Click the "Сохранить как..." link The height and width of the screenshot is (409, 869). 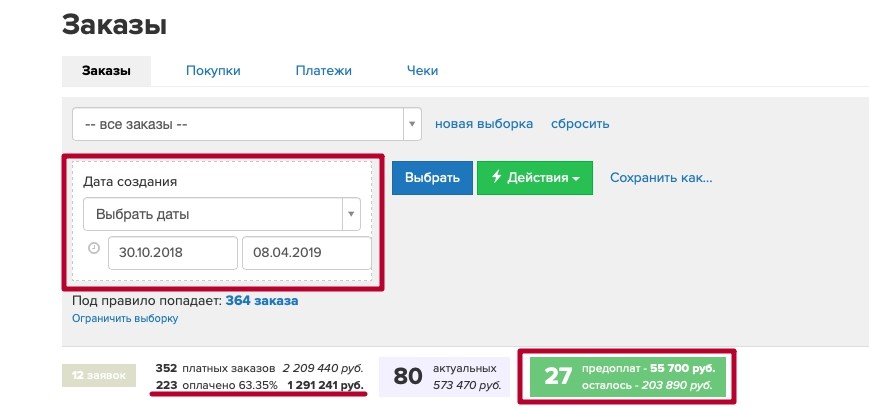pyautogui.click(x=660, y=178)
